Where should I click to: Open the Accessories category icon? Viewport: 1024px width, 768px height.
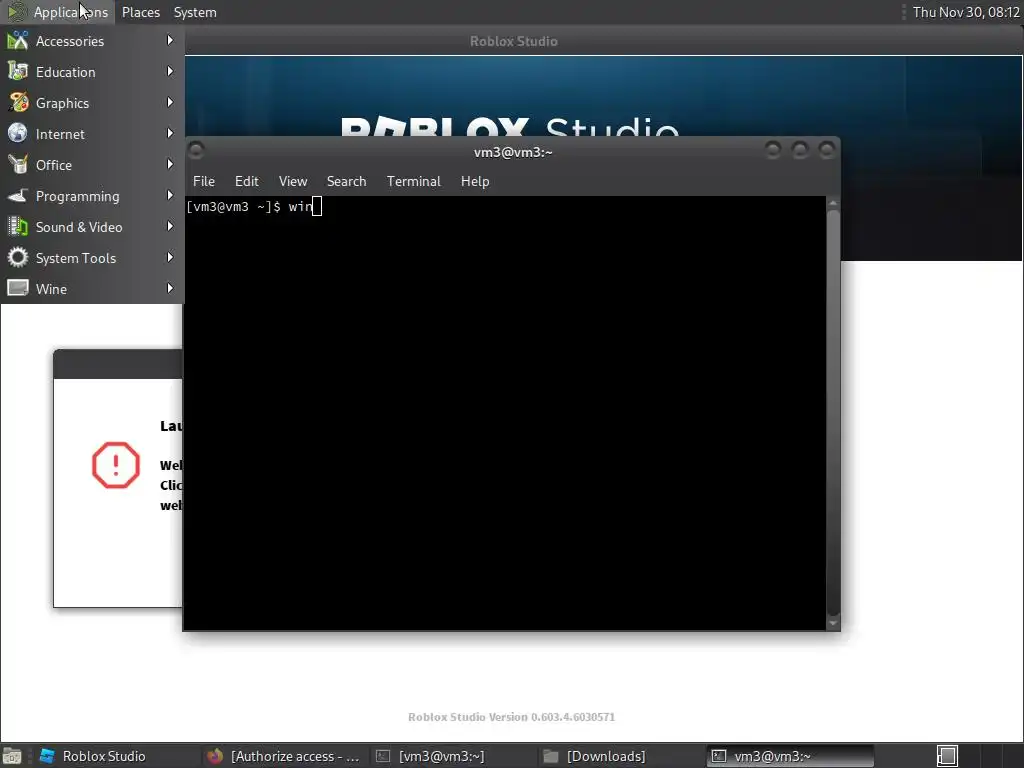[18, 40]
